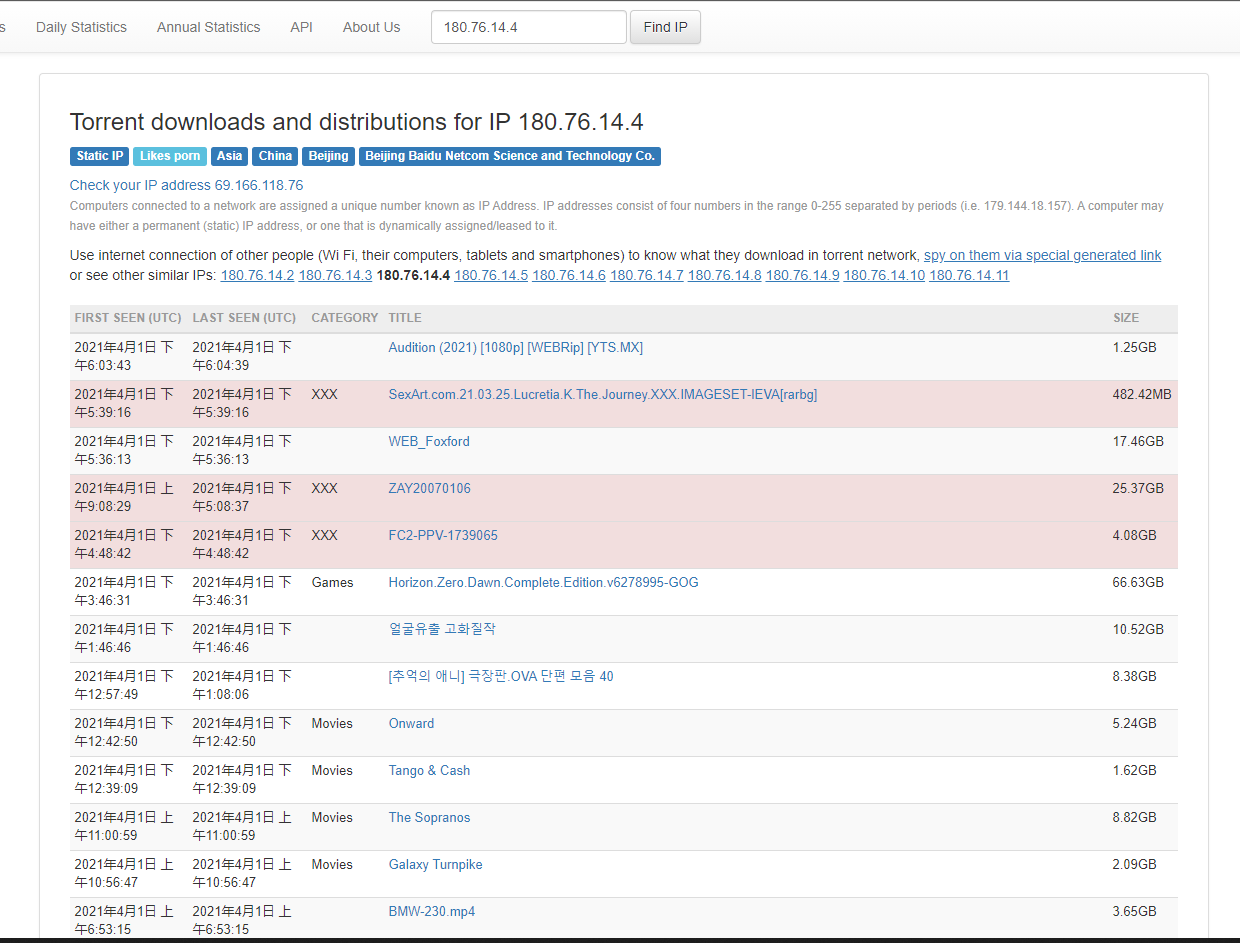The image size is (1240, 943).
Task: Go to the API page
Action: tap(301, 27)
